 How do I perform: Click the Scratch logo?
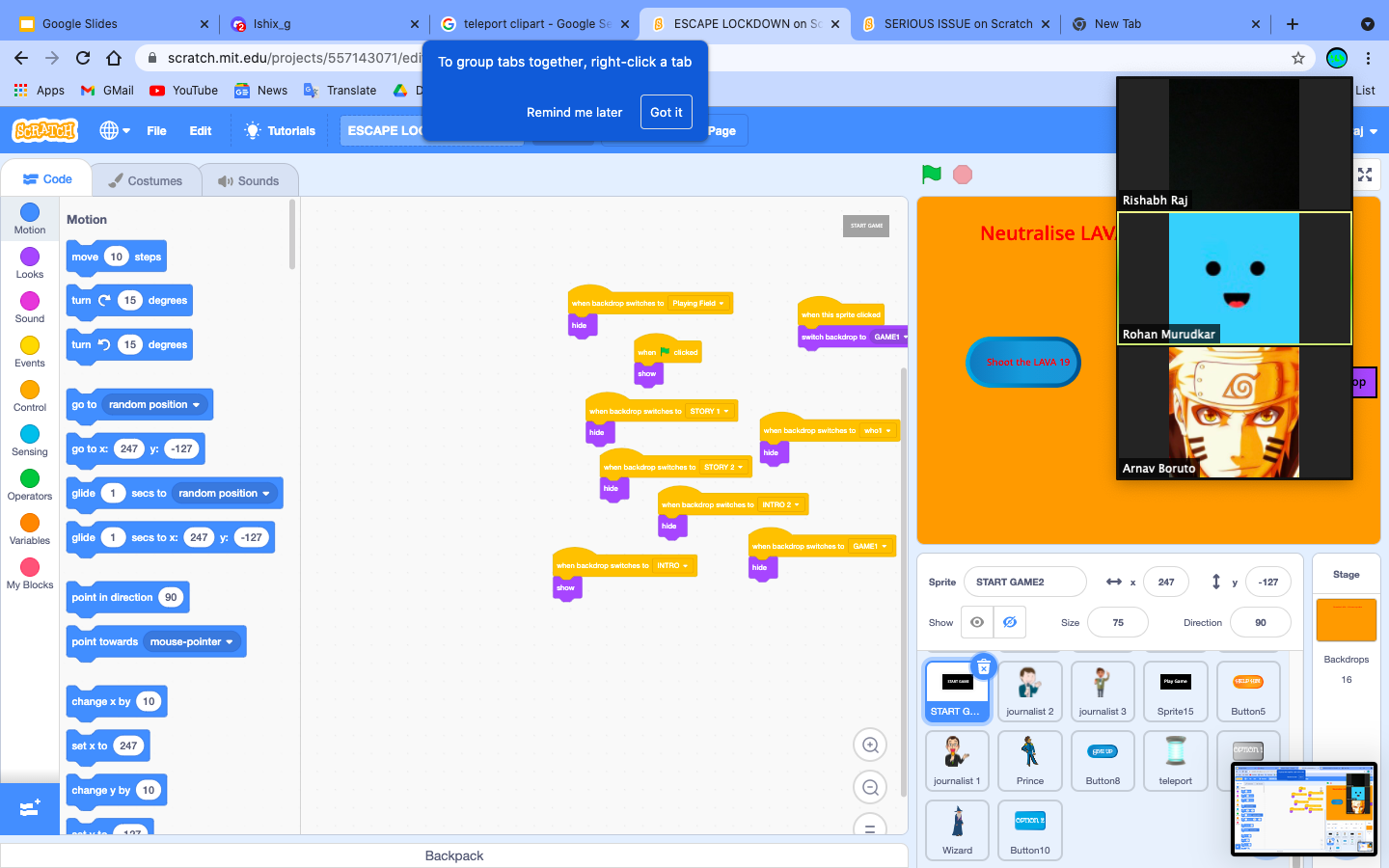(45, 130)
